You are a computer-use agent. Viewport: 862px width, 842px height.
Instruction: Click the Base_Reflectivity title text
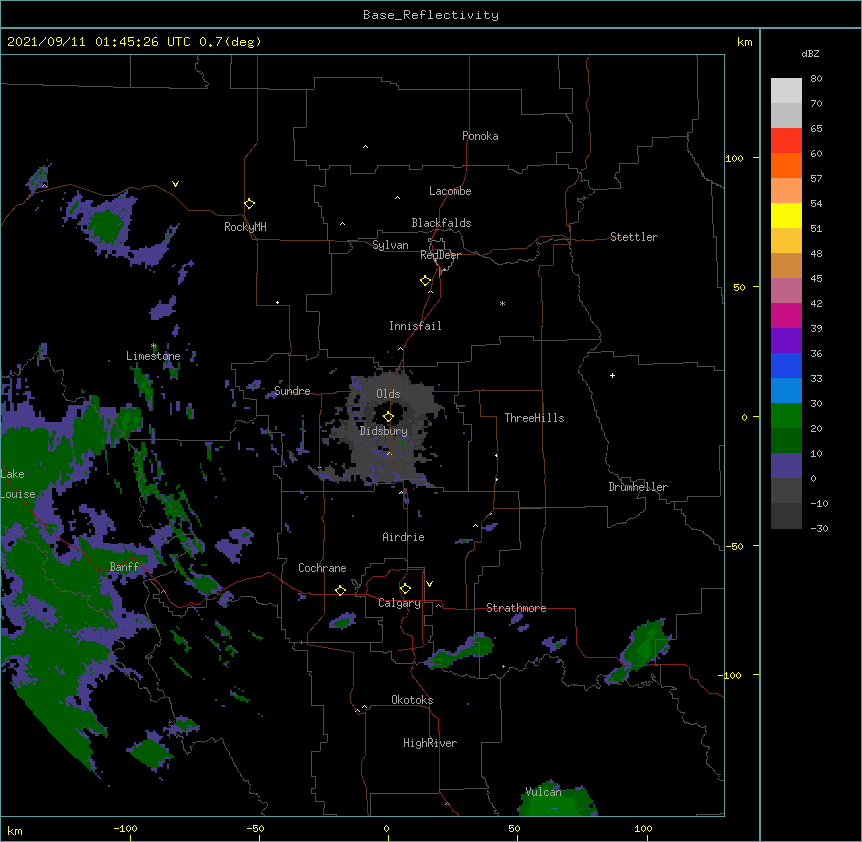(x=431, y=15)
